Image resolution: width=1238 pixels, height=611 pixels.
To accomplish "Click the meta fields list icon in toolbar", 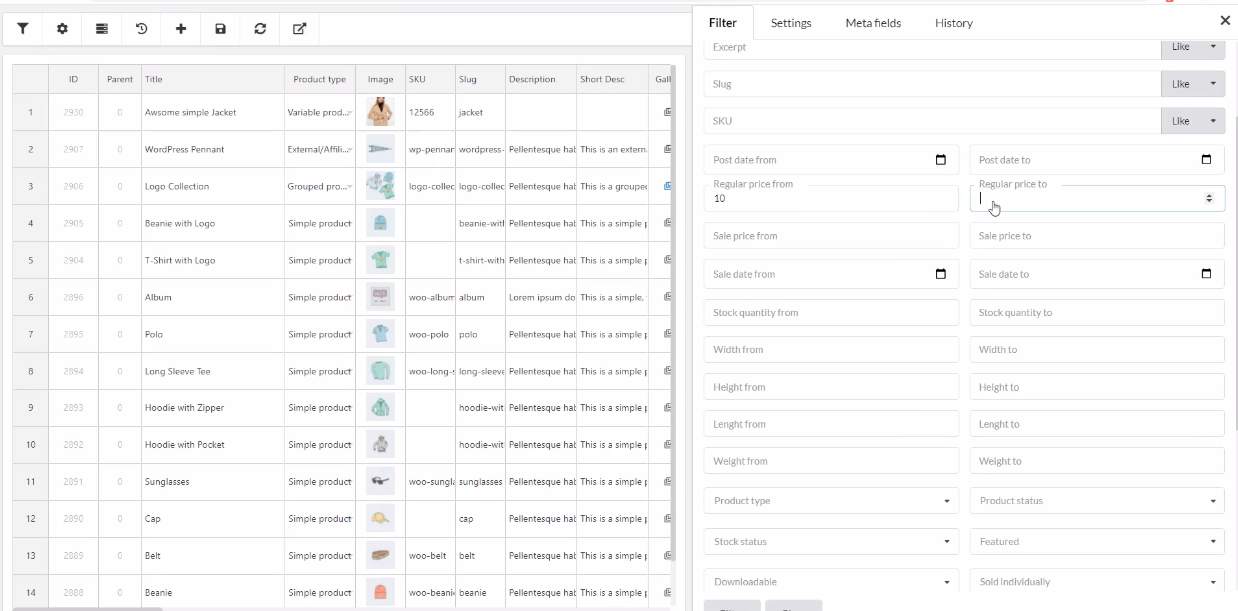I will point(102,29).
